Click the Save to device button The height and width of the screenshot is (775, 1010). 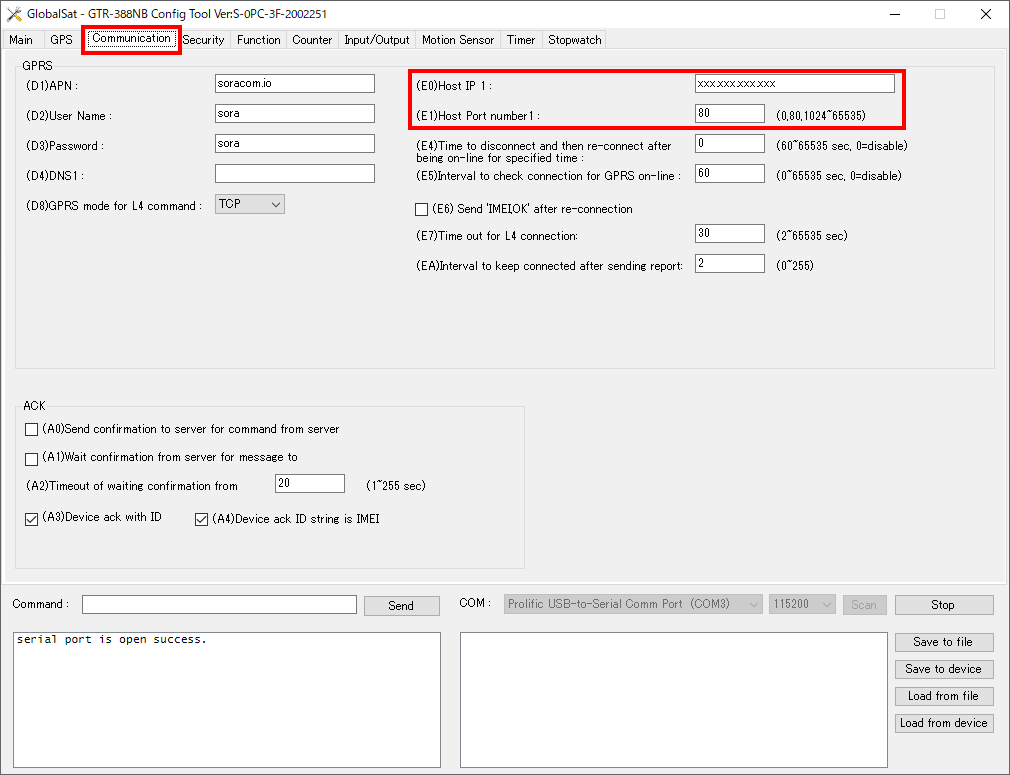point(943,669)
